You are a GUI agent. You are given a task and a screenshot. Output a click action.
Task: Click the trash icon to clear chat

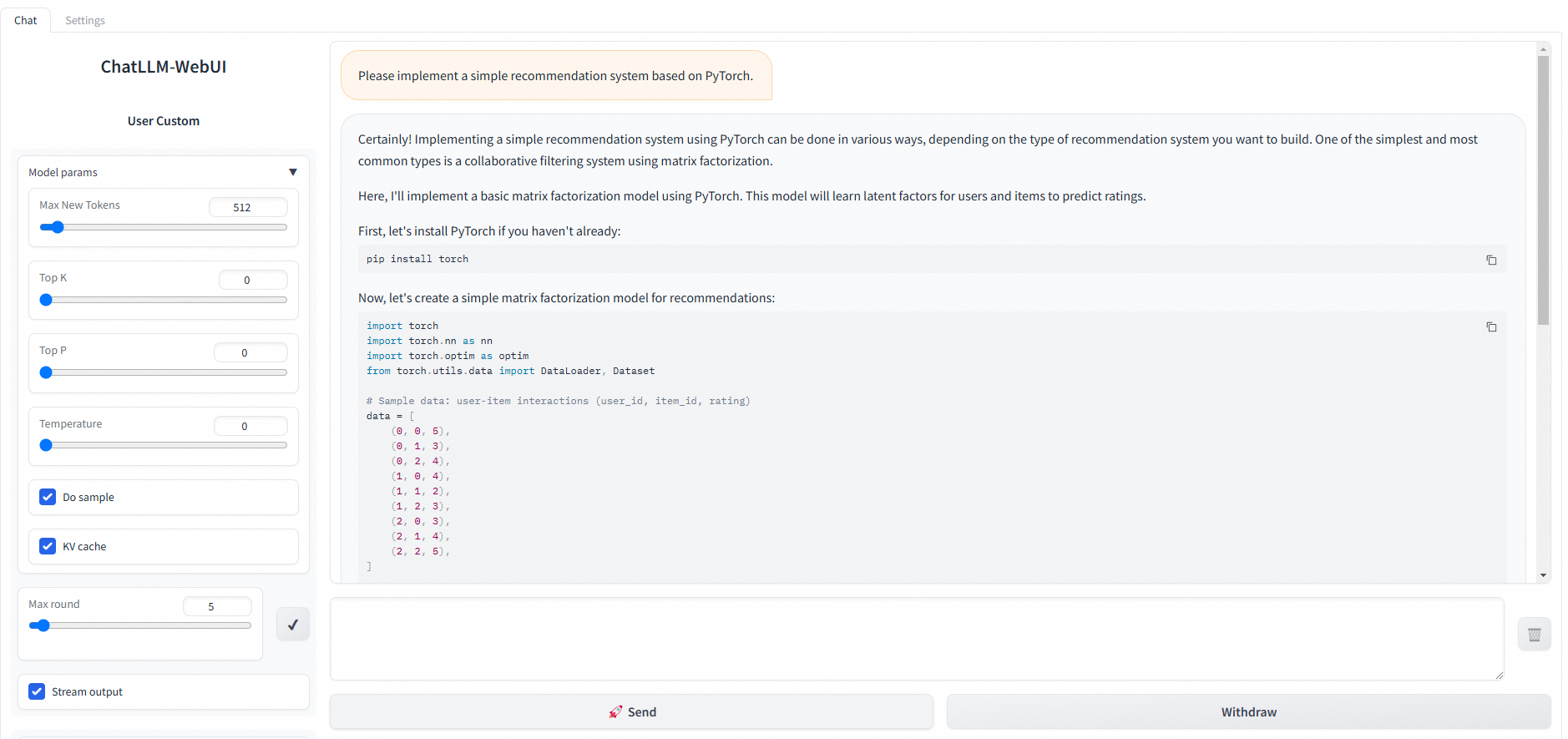point(1534,635)
